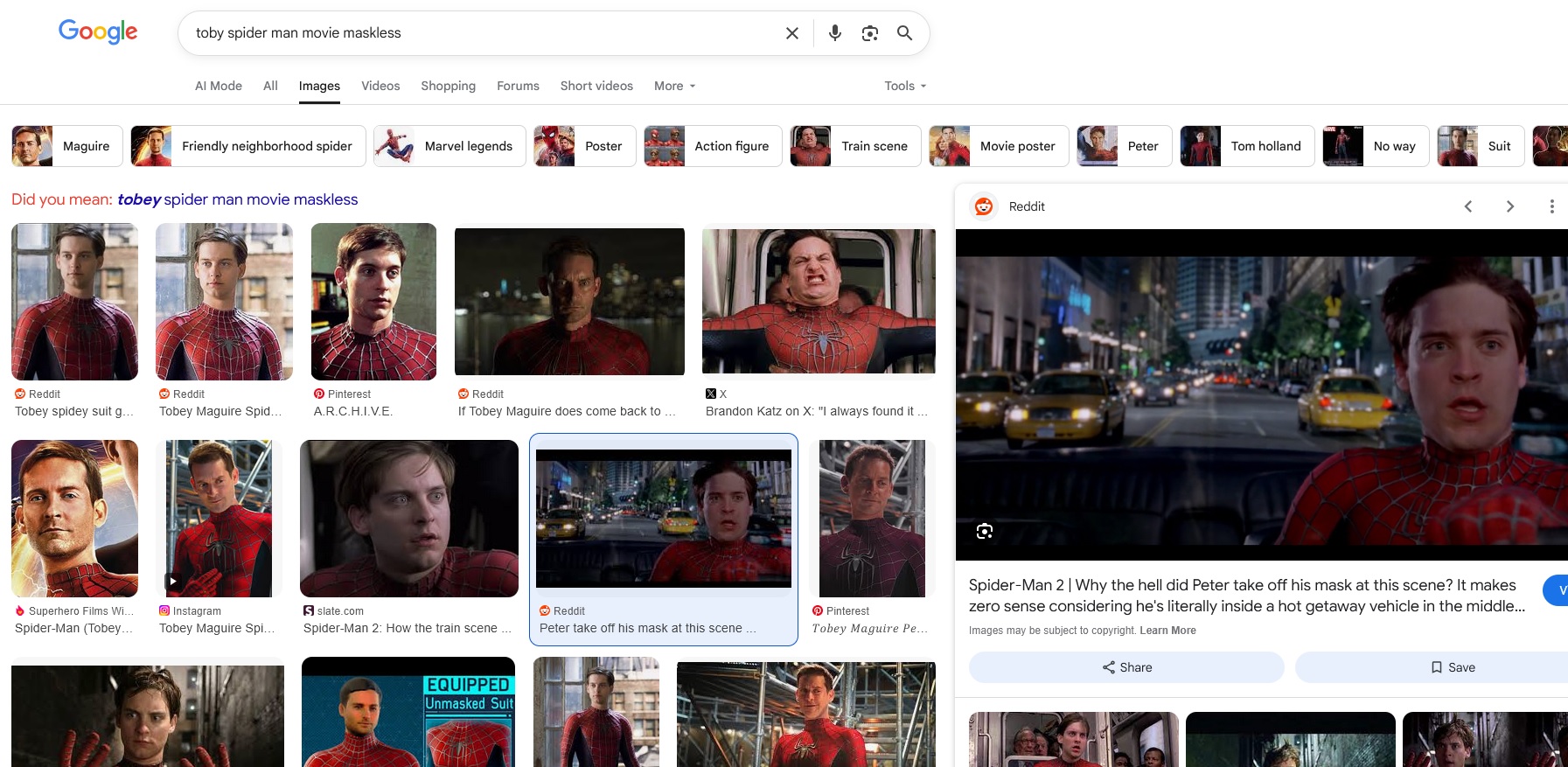The width and height of the screenshot is (1568, 767).
Task: Open 'Tobey spidey suit g...' Reddit image result
Action: (74, 302)
